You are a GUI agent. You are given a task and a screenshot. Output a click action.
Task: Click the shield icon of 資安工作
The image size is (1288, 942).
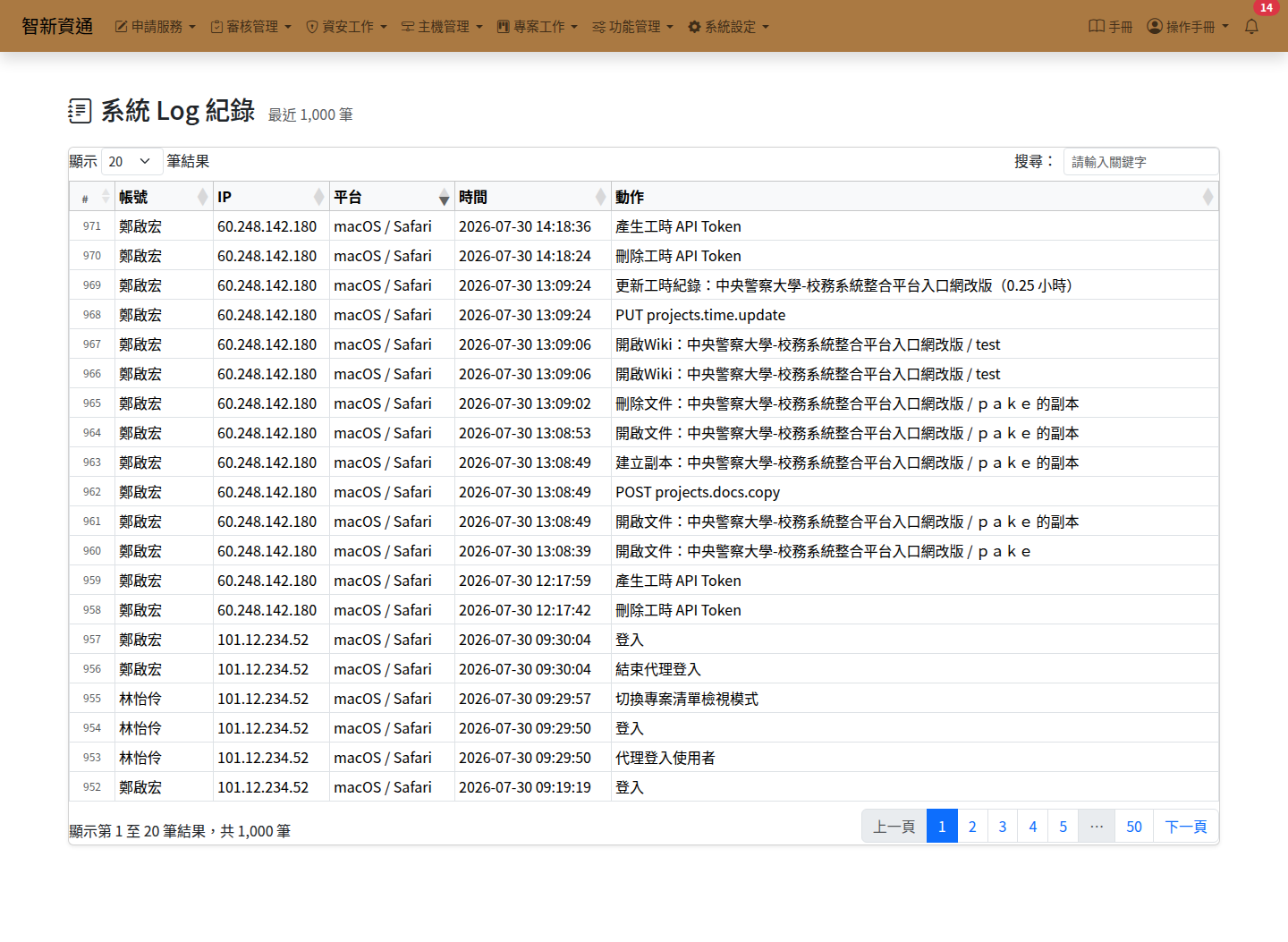coord(312,27)
